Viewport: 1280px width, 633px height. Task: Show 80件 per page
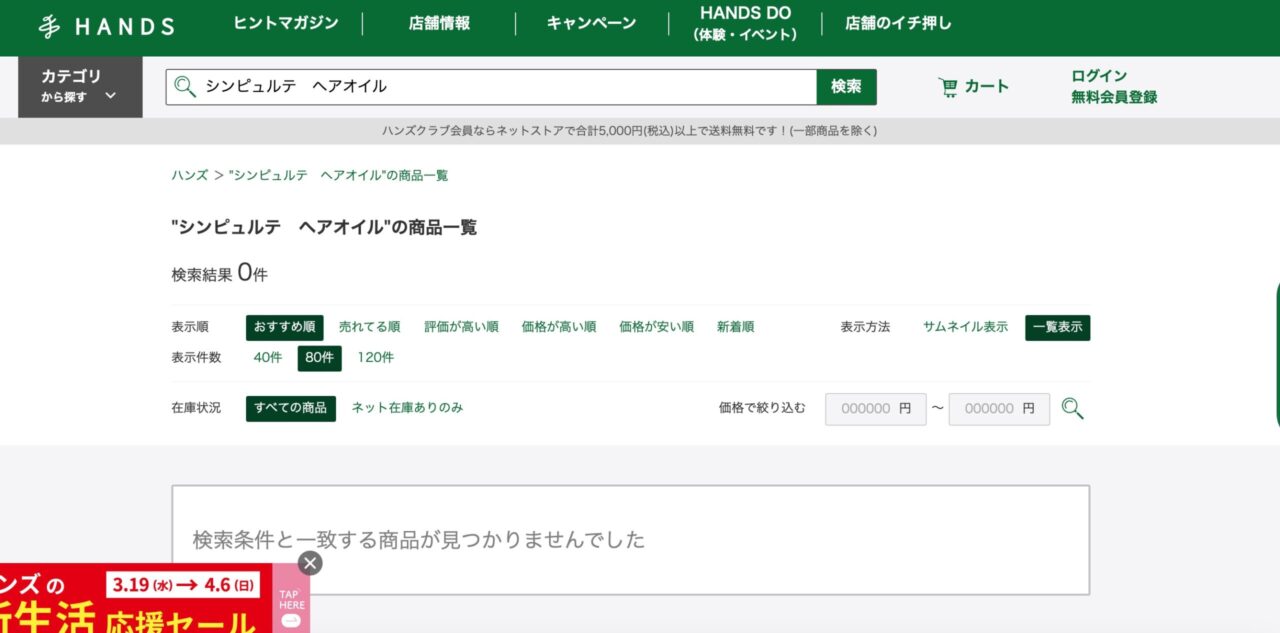point(319,357)
